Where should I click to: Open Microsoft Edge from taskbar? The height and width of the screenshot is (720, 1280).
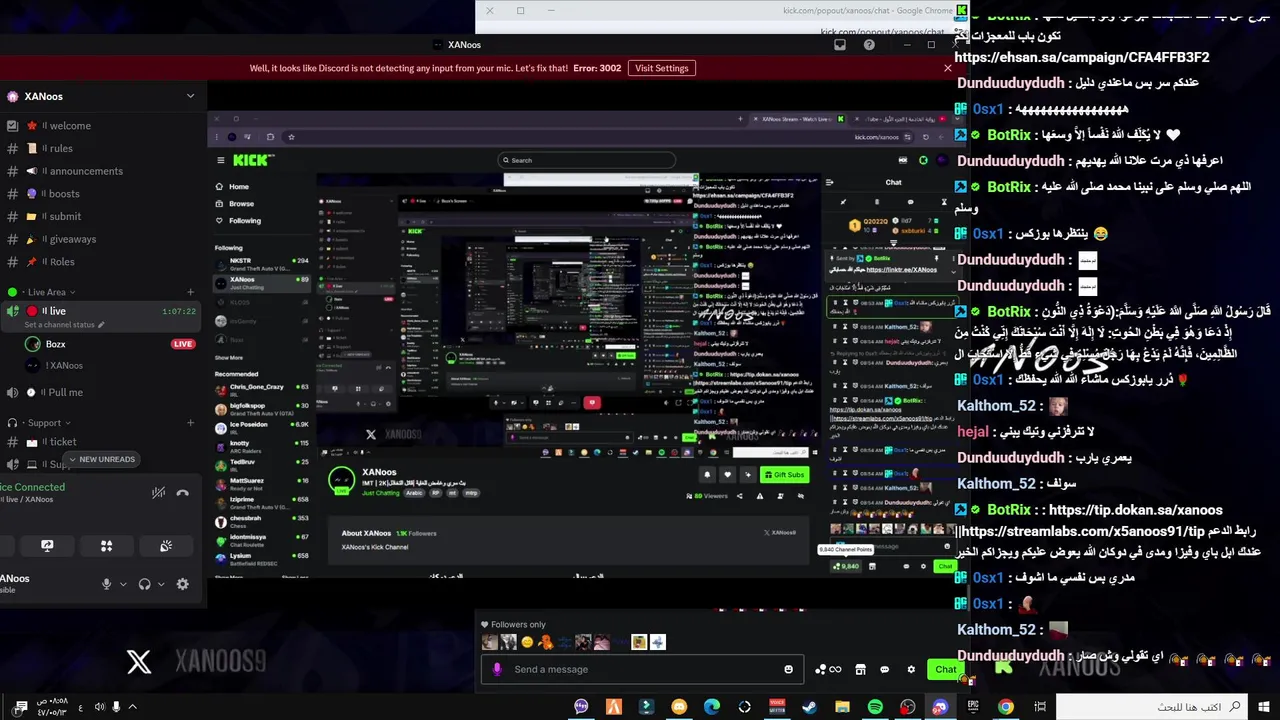click(x=712, y=707)
